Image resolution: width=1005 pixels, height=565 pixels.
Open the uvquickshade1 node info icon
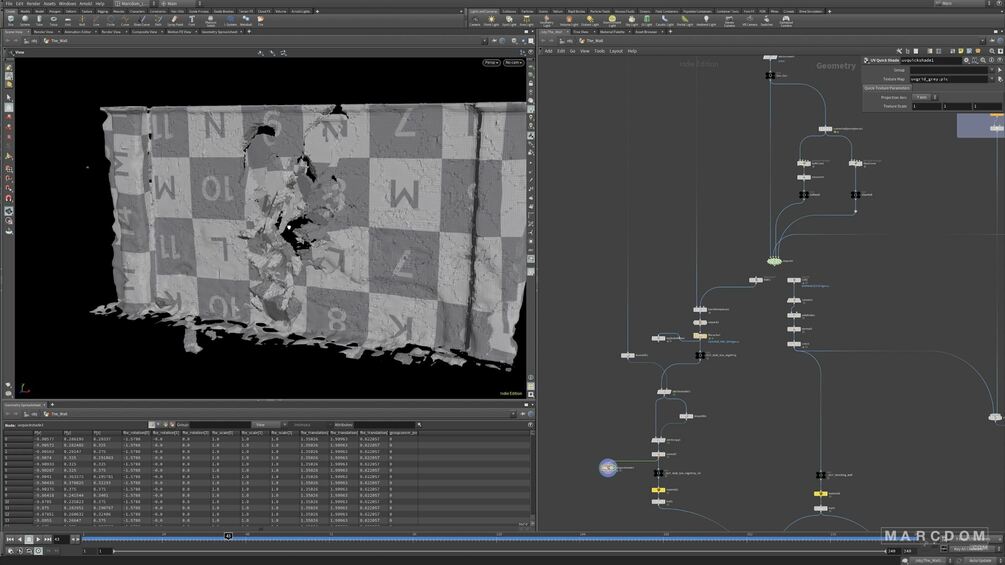[991, 60]
